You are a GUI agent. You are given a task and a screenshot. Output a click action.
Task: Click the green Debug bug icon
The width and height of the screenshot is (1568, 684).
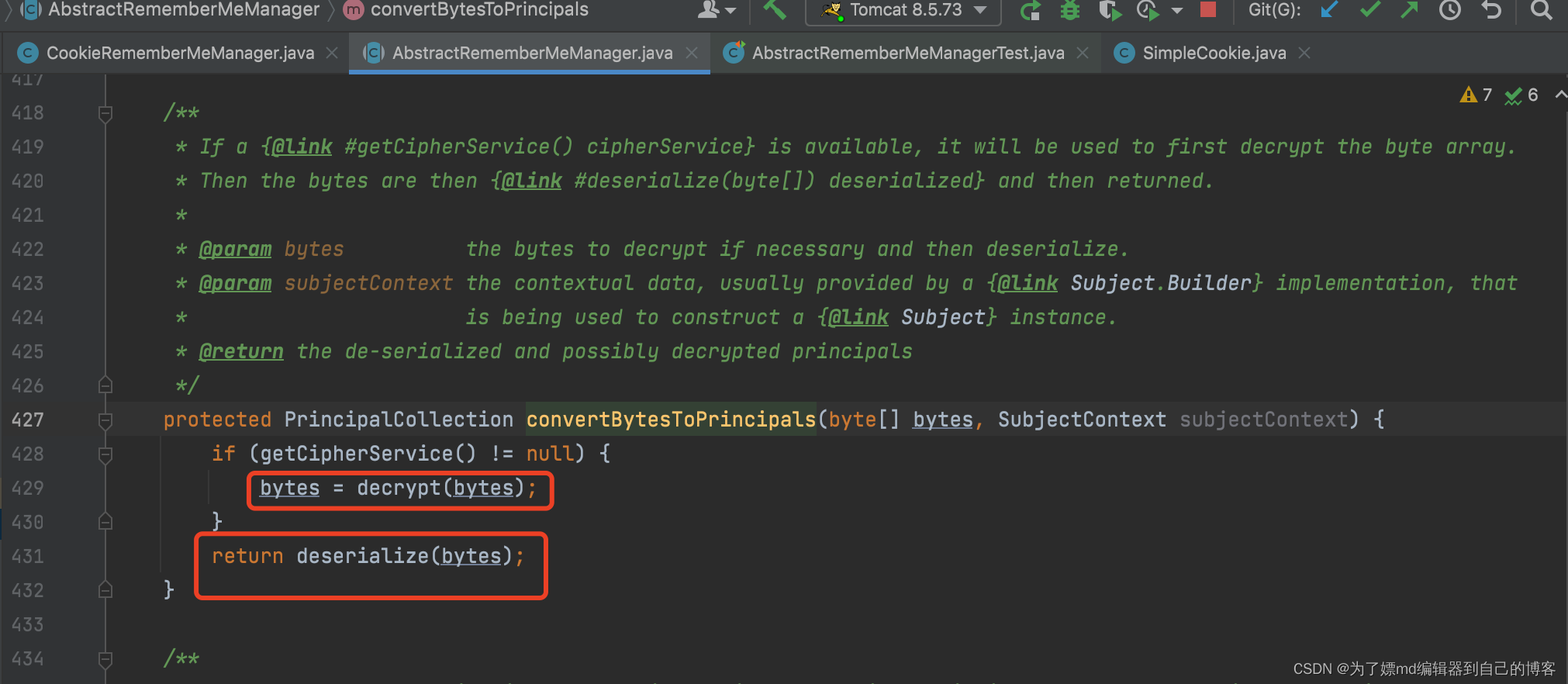click(x=1070, y=10)
